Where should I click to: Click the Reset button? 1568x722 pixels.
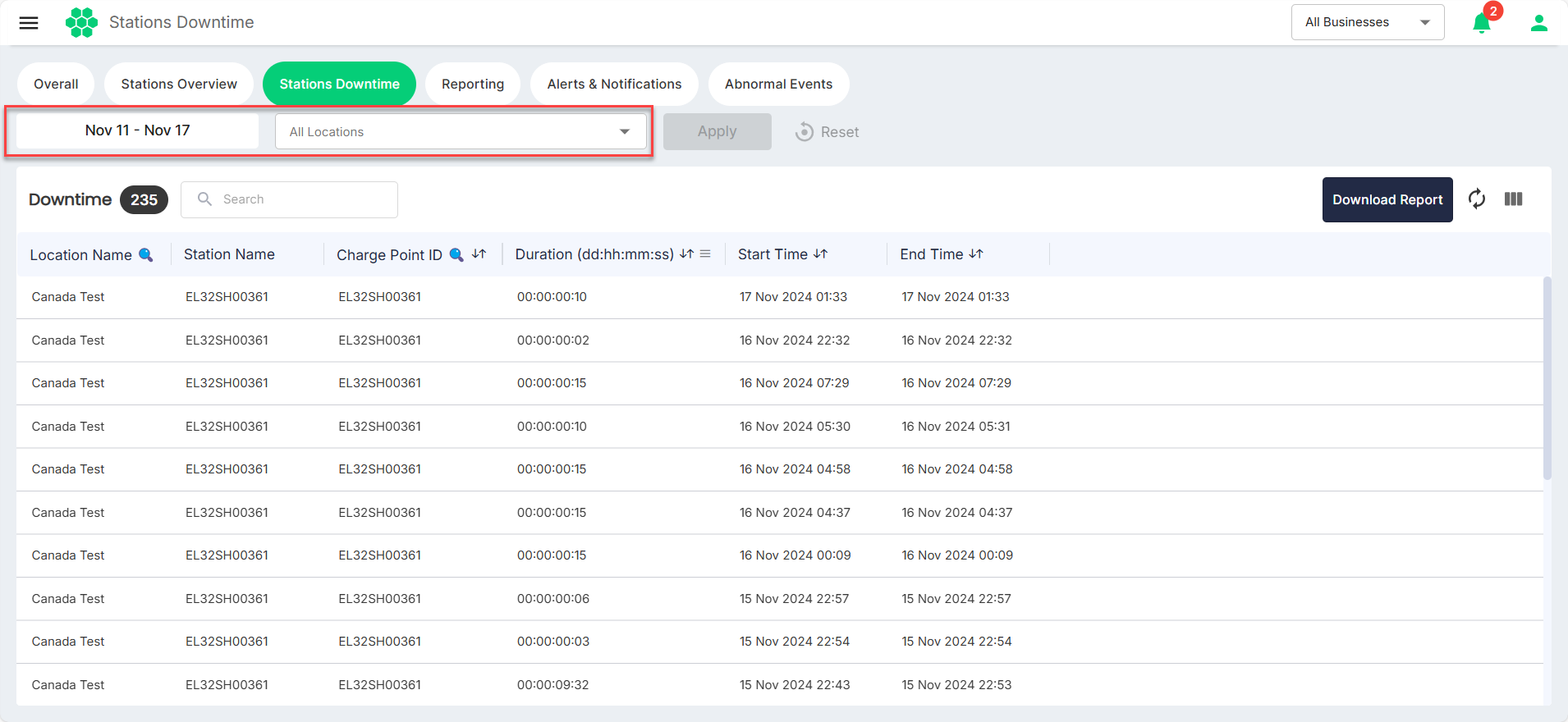tap(827, 131)
